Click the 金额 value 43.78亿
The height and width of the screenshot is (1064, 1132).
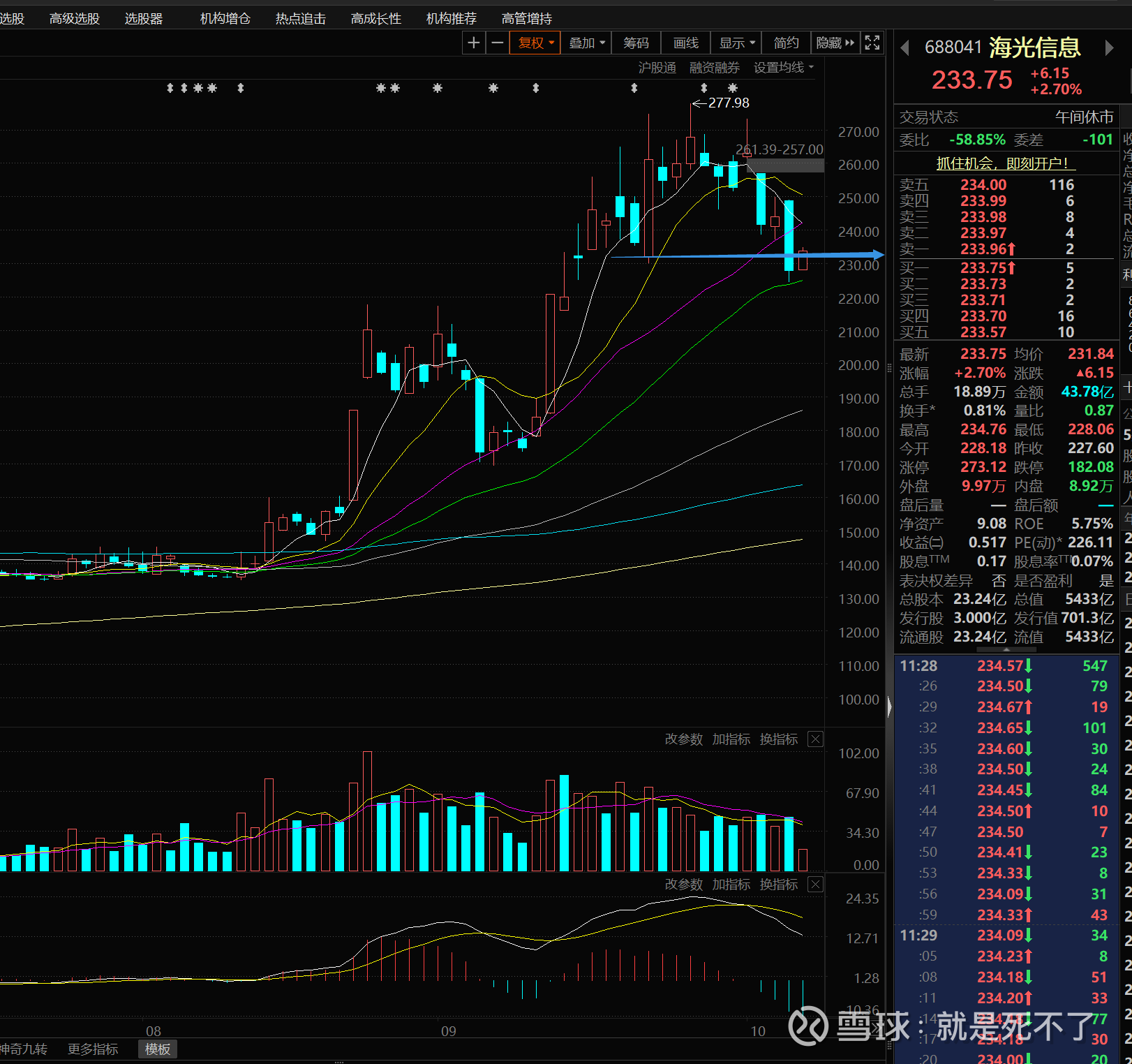1087,392
